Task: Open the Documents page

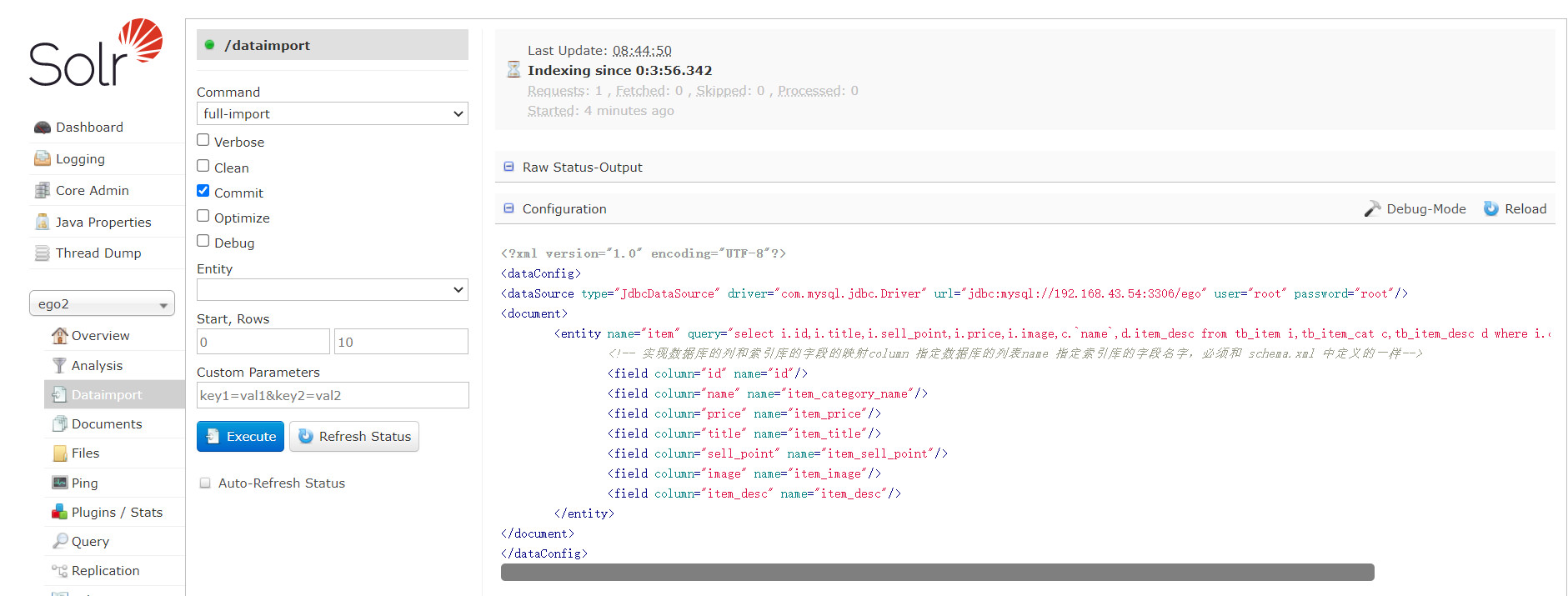Action: point(107,423)
